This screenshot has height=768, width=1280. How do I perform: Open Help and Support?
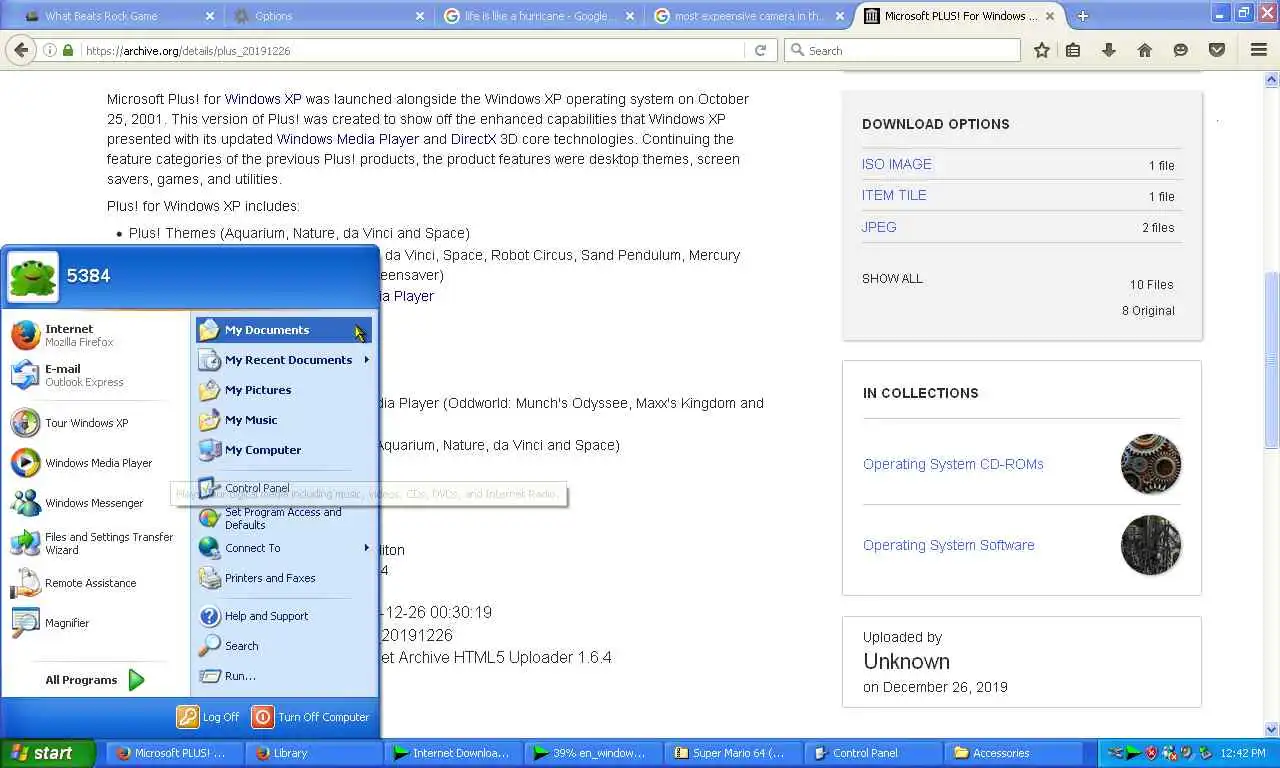point(284,616)
